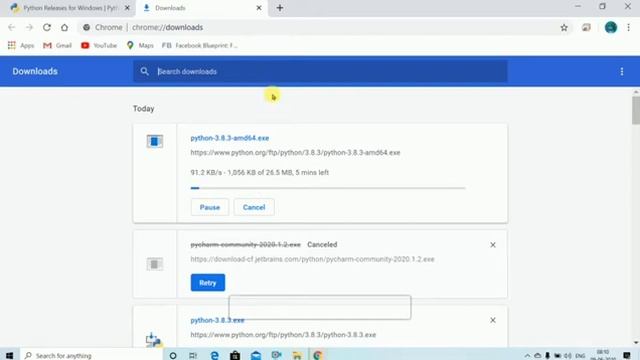Show hidden system tray icons

[x=527, y=356]
